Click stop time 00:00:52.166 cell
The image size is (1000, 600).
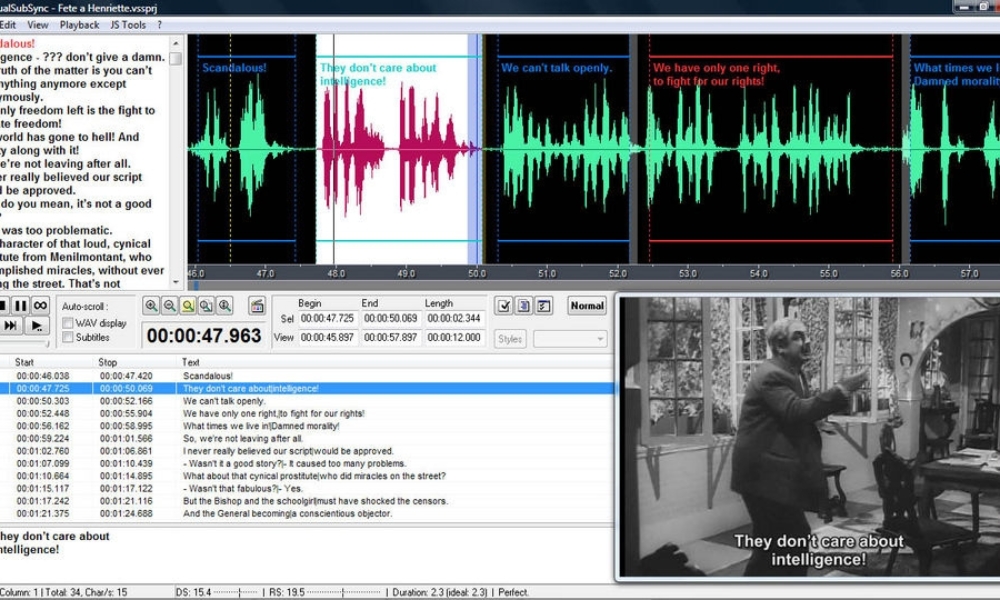tap(126, 401)
